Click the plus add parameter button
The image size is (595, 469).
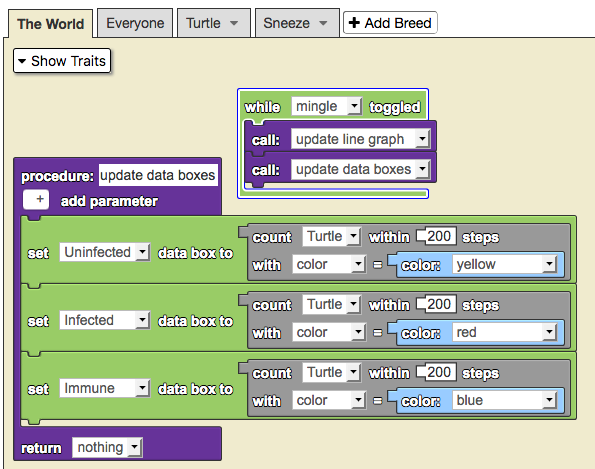(36, 200)
